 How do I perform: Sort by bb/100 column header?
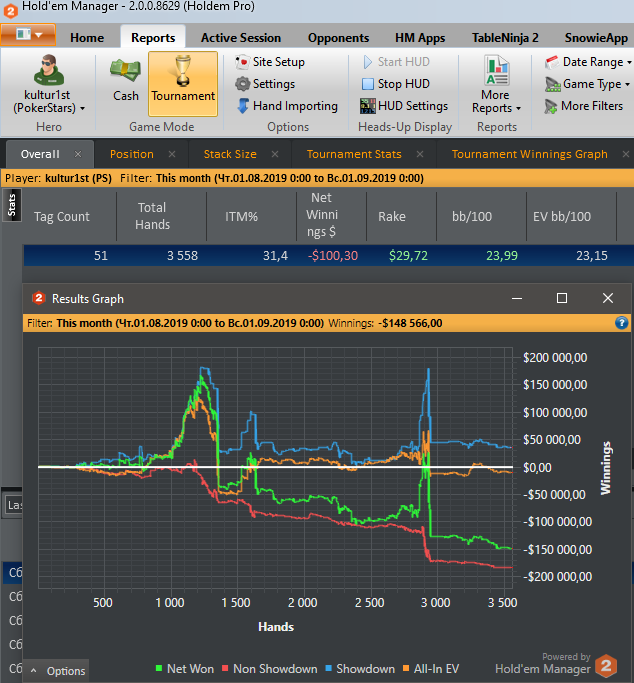[472, 216]
